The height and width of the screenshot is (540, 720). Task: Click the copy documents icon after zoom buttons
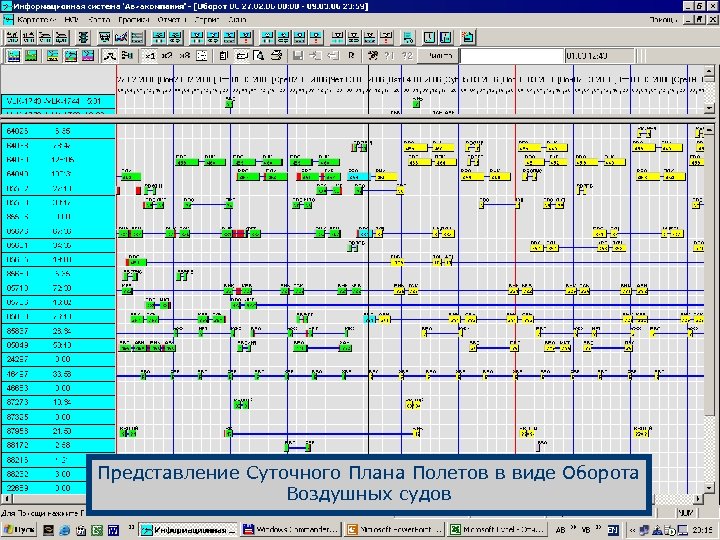pyautogui.click(x=224, y=56)
